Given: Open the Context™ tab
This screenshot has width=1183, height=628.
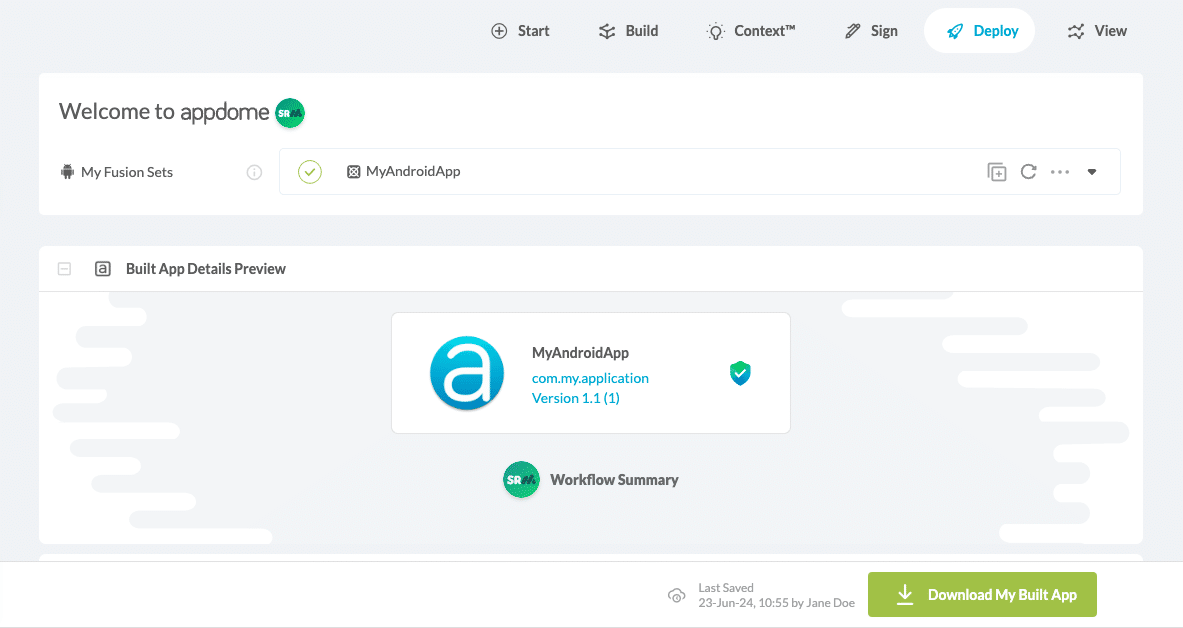Looking at the screenshot, I should coord(751,31).
